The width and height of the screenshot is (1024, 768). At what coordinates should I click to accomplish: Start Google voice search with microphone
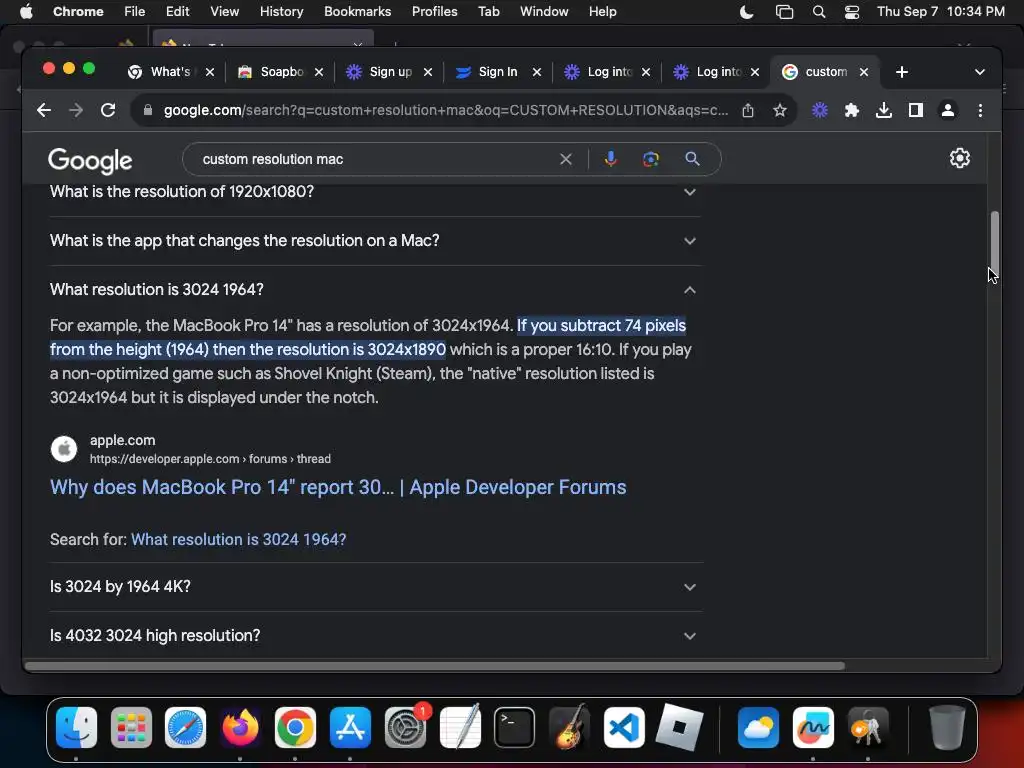(611, 159)
